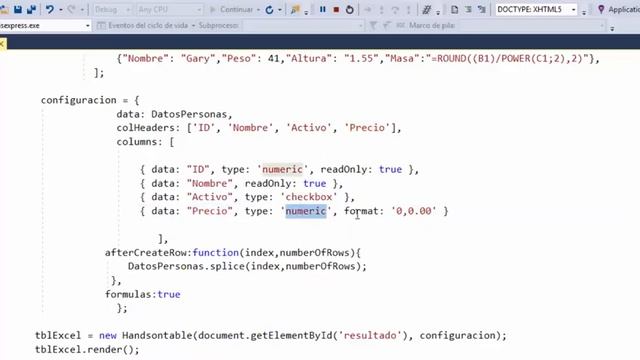Click the hex display toolbar icon

[x=426, y=9]
